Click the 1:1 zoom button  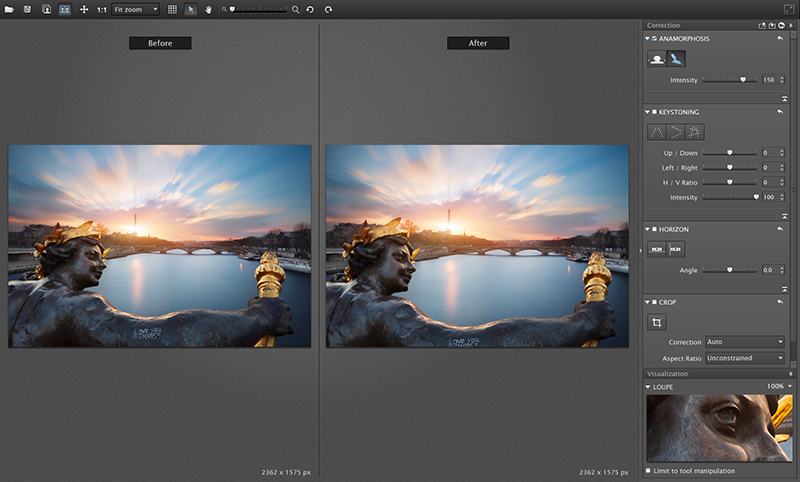(101, 9)
